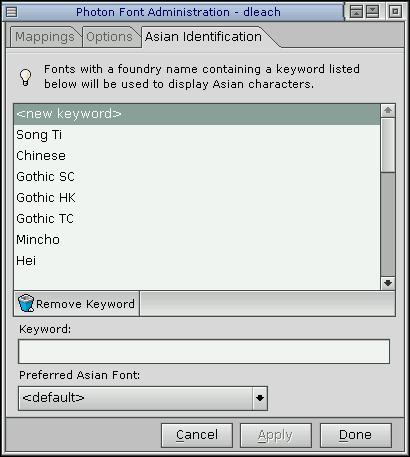
Task: Click the Done button
Action: (355, 435)
